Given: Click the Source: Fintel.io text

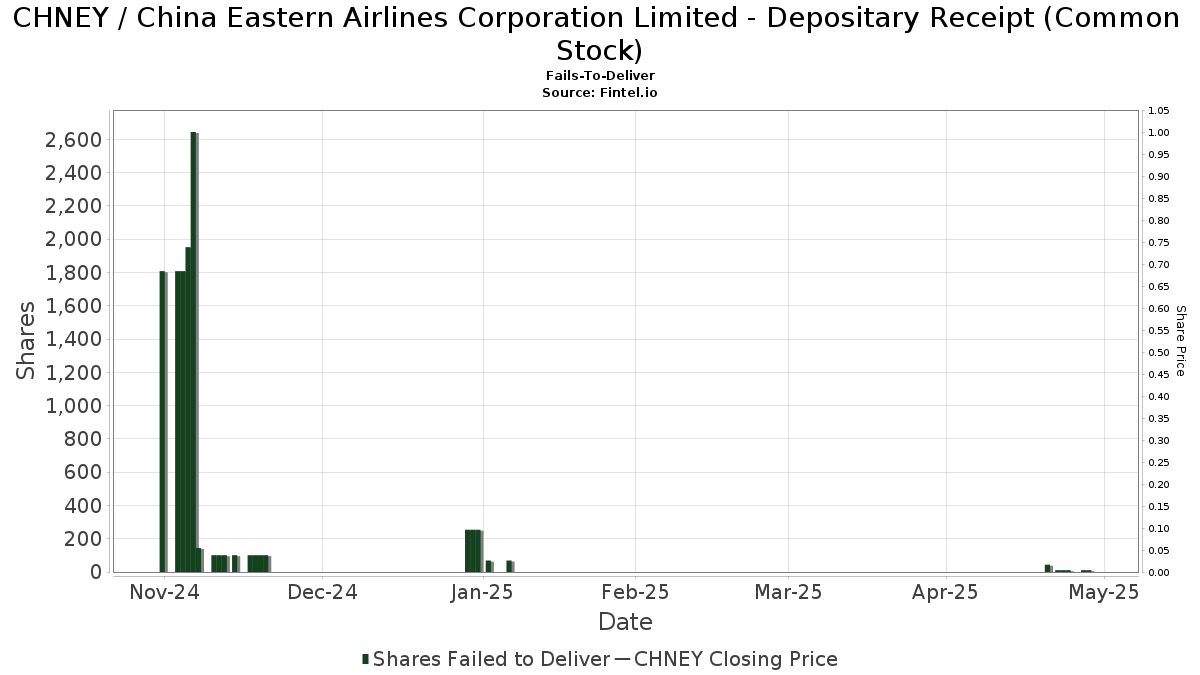Looking at the screenshot, I should click(x=600, y=92).
